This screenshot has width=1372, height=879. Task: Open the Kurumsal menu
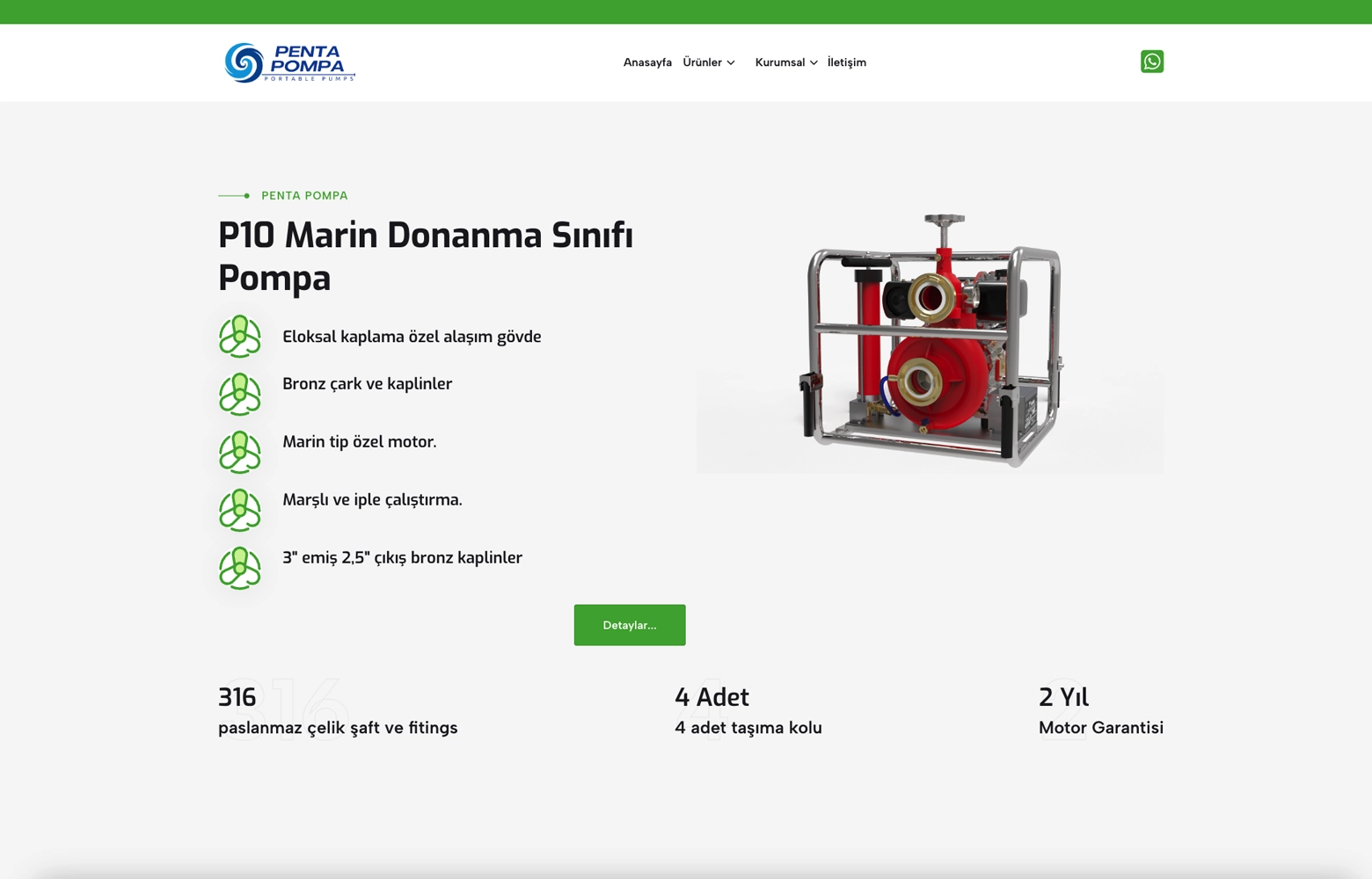tap(779, 62)
